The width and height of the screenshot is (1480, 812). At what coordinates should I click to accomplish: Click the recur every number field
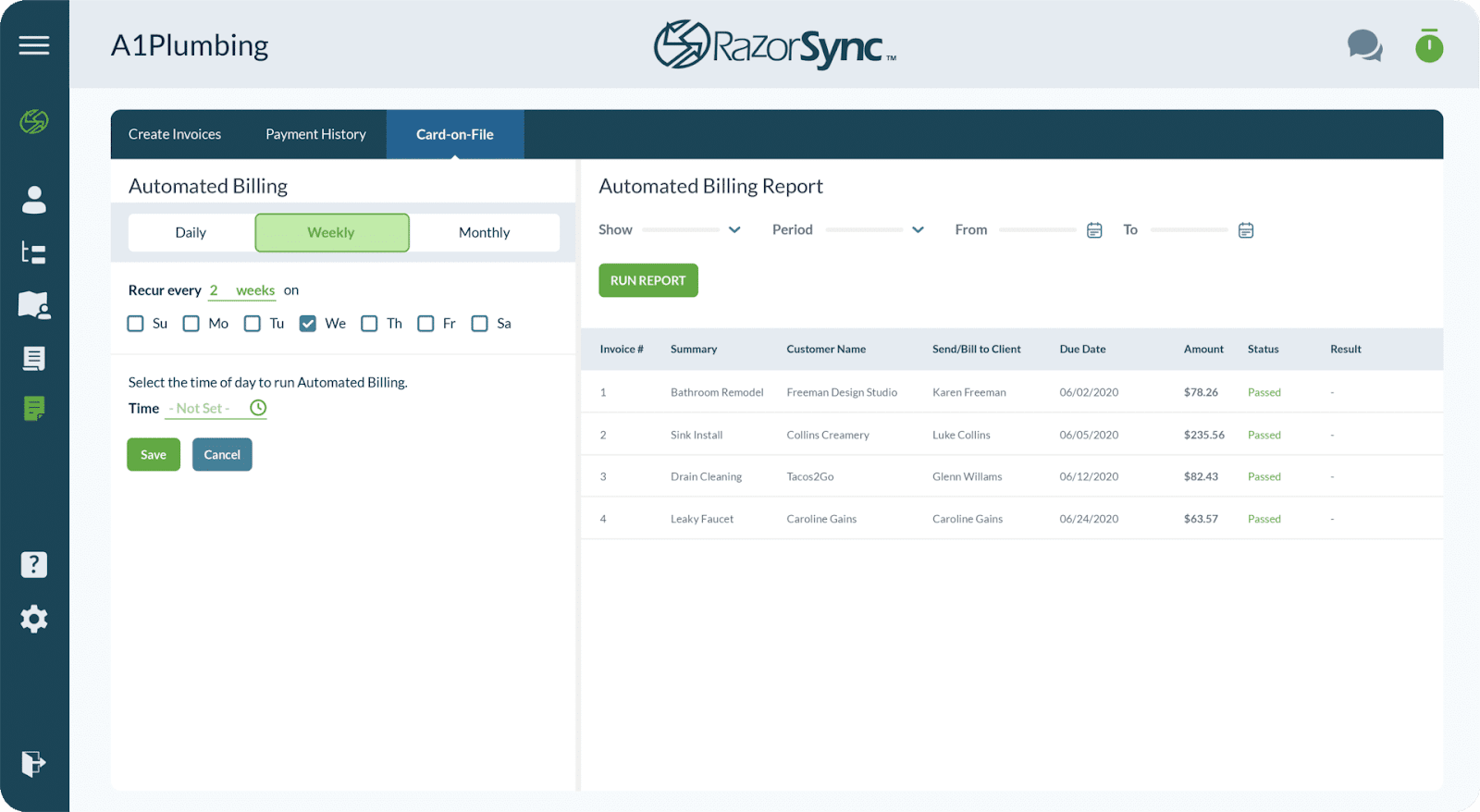pos(215,290)
